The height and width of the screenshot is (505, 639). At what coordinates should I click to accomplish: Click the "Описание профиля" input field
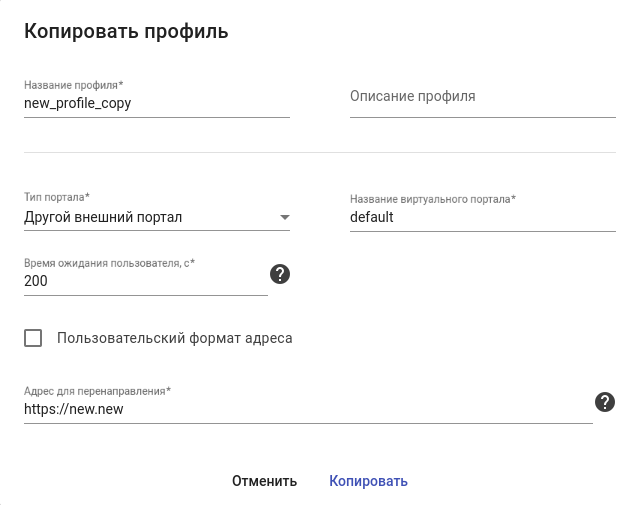click(482, 97)
